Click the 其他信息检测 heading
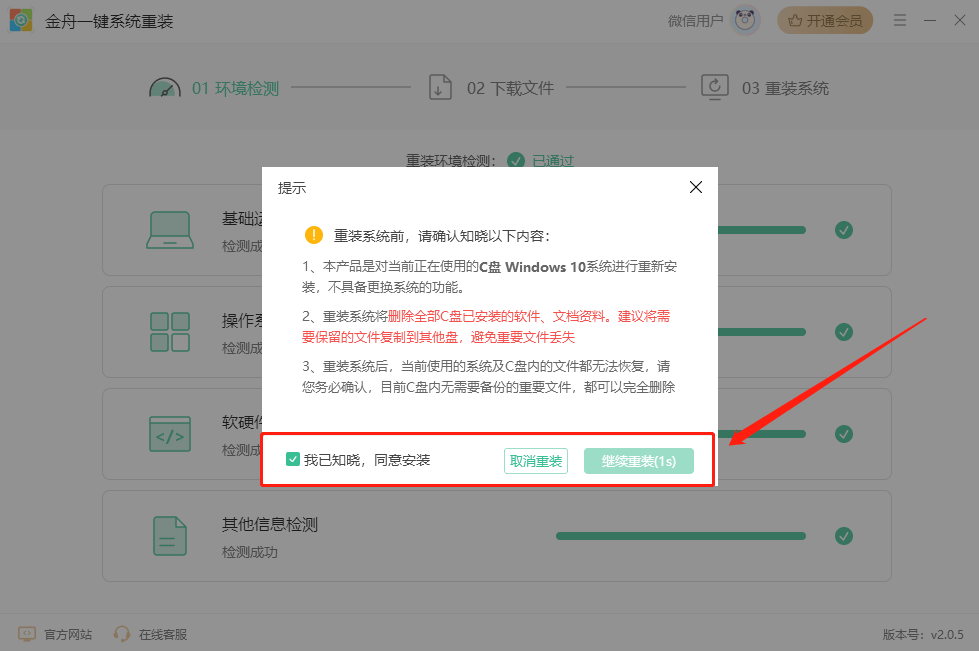Image resolution: width=979 pixels, height=651 pixels. click(270, 524)
